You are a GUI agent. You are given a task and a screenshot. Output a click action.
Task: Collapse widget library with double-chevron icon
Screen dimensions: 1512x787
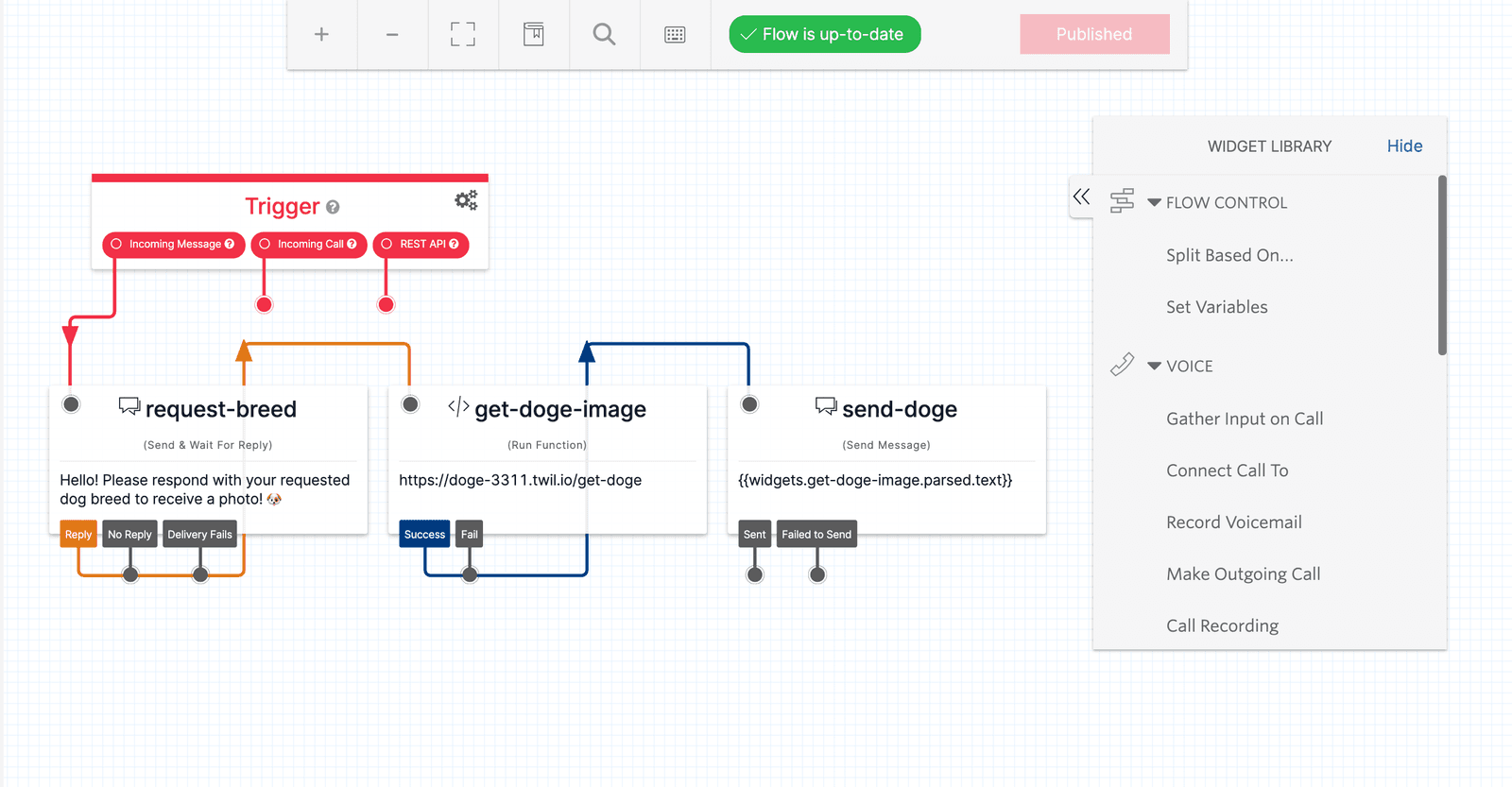click(x=1081, y=197)
